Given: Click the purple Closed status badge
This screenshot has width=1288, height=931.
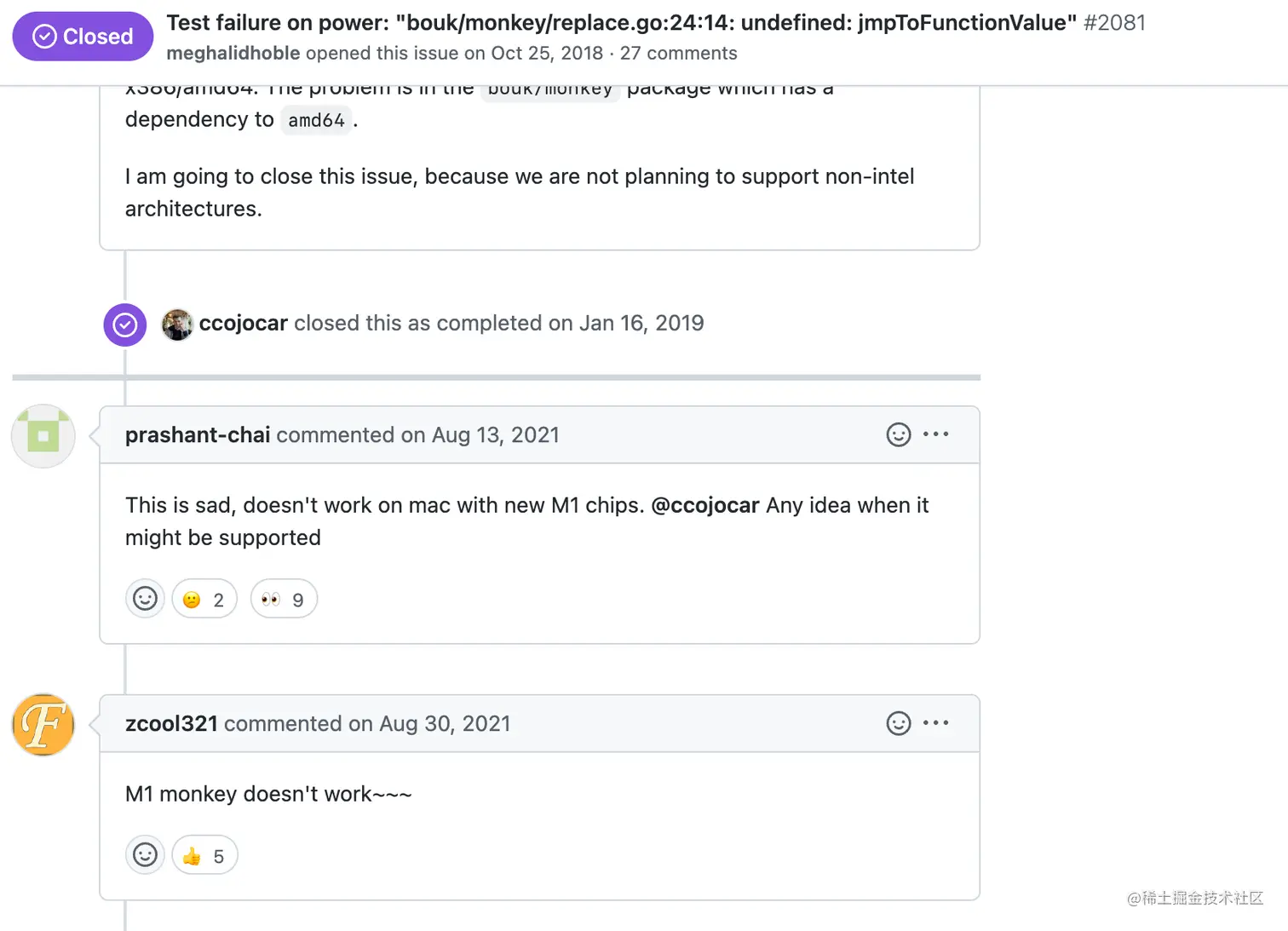Looking at the screenshot, I should coord(83,37).
